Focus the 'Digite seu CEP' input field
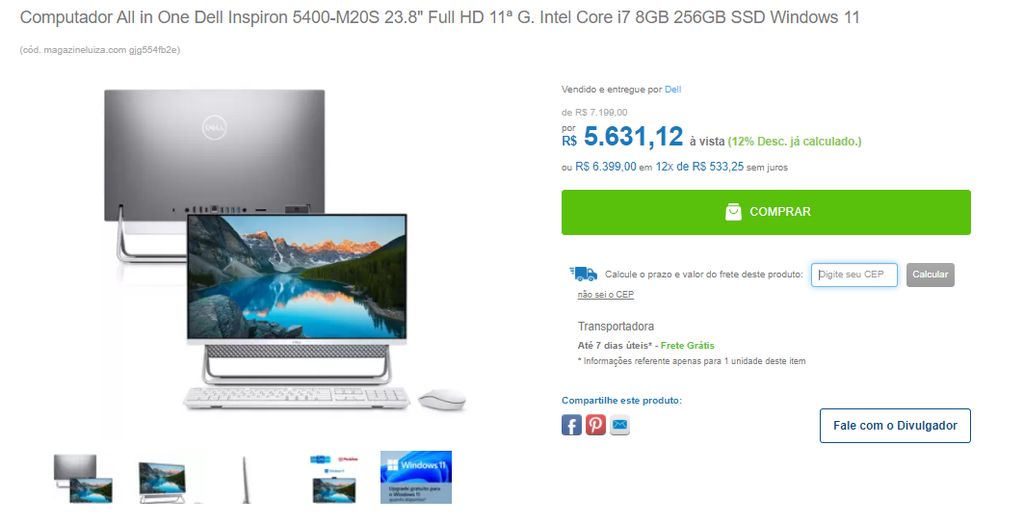 (854, 274)
